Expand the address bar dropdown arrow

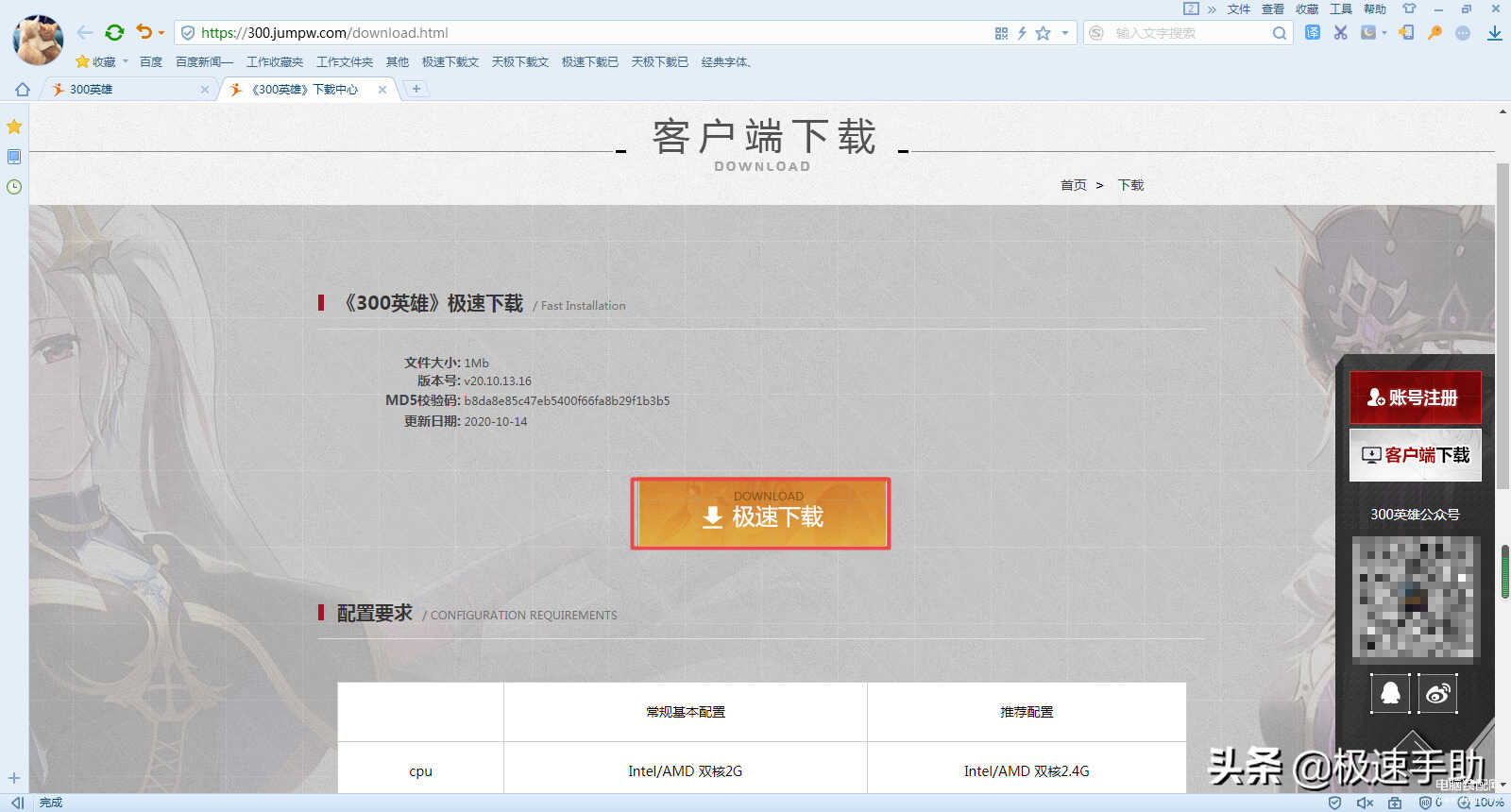tap(1065, 33)
